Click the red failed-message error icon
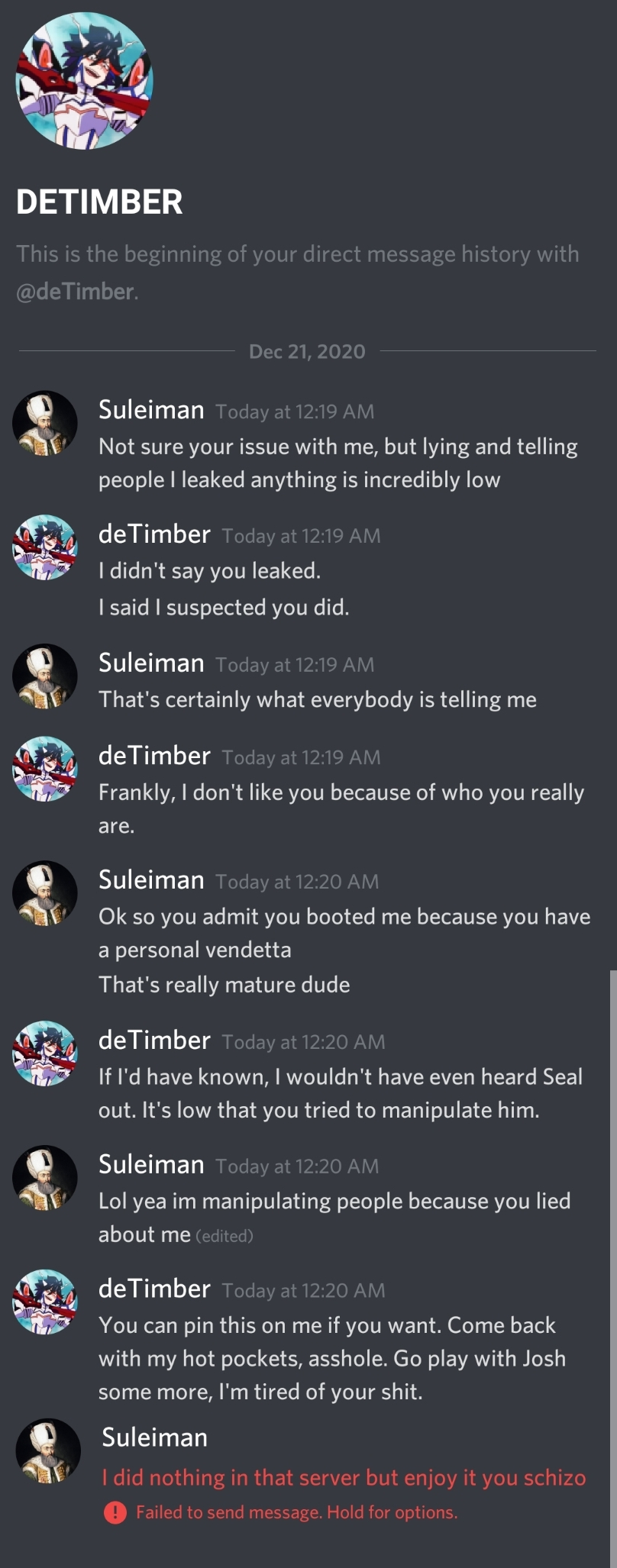This screenshot has width=617, height=1568. pos(115,1512)
